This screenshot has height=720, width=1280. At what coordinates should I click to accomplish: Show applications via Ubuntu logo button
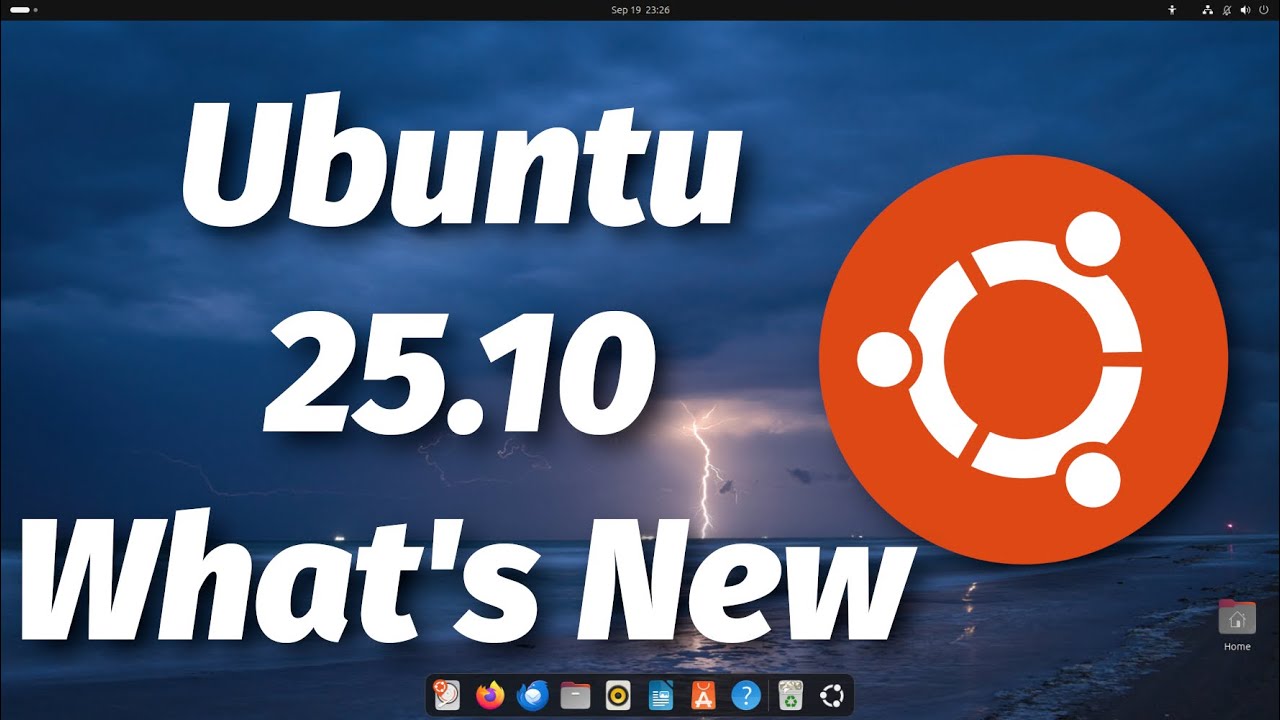[x=831, y=695]
